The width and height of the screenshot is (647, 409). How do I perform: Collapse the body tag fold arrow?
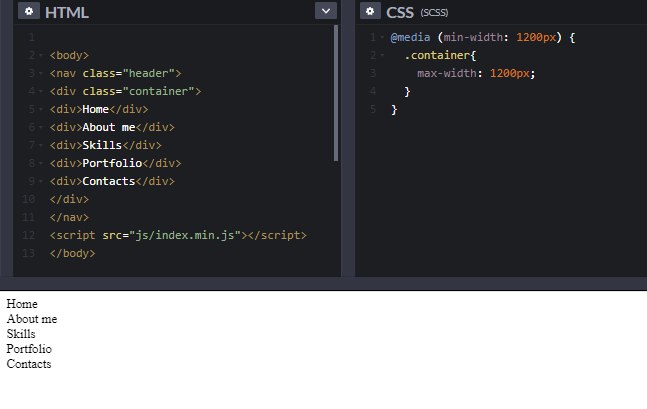click(x=41, y=55)
